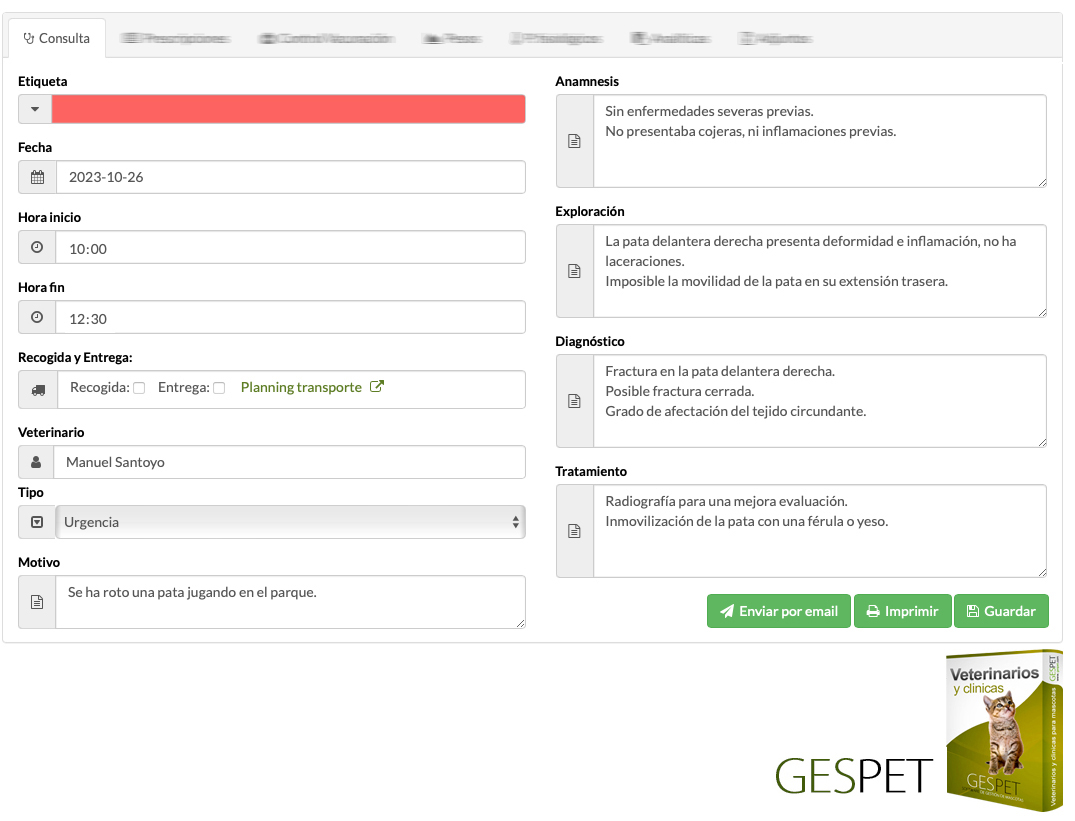Click the document icon beside Tratamiento

pos(575,531)
